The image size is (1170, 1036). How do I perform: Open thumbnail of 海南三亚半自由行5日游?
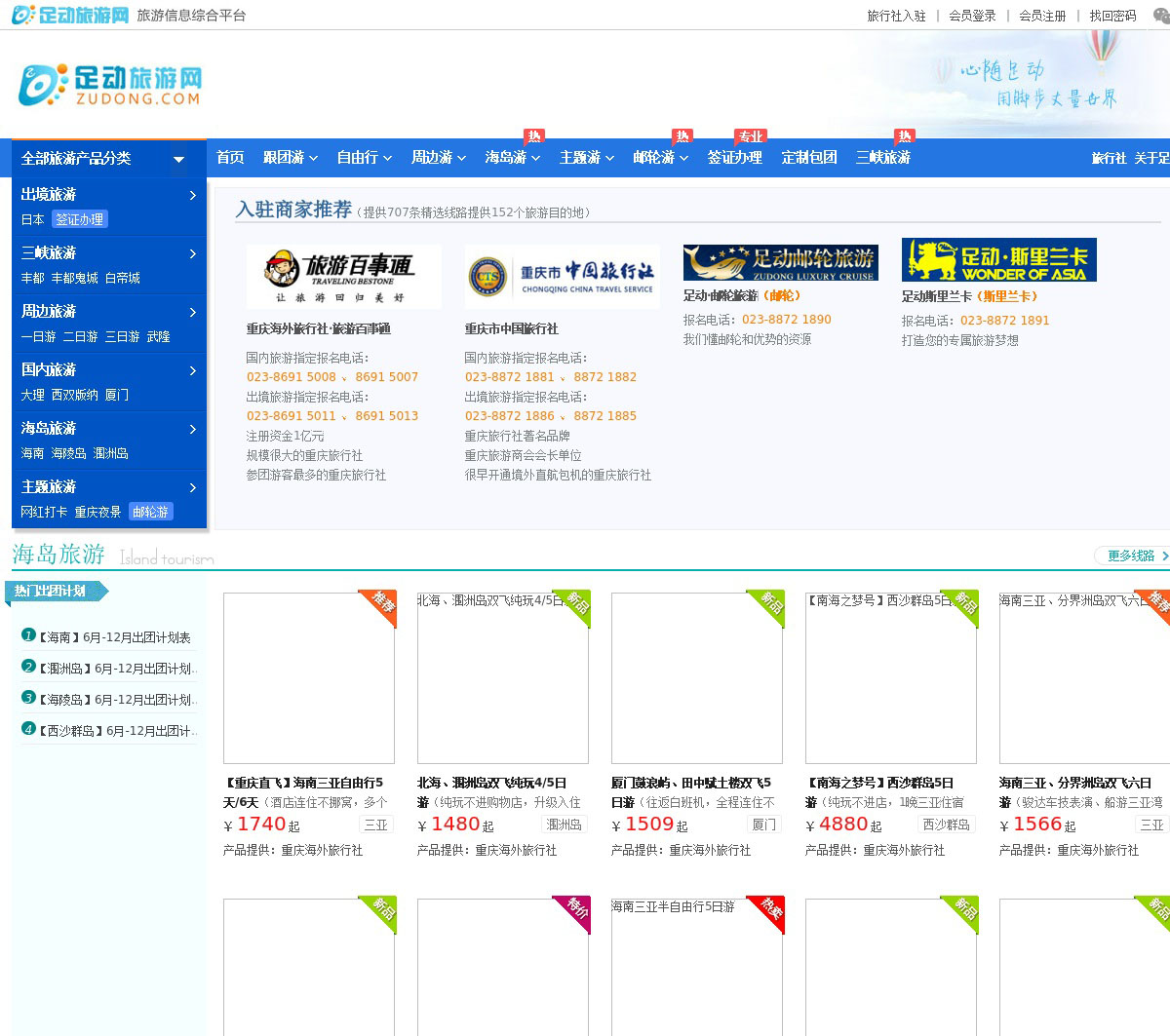pos(697,967)
